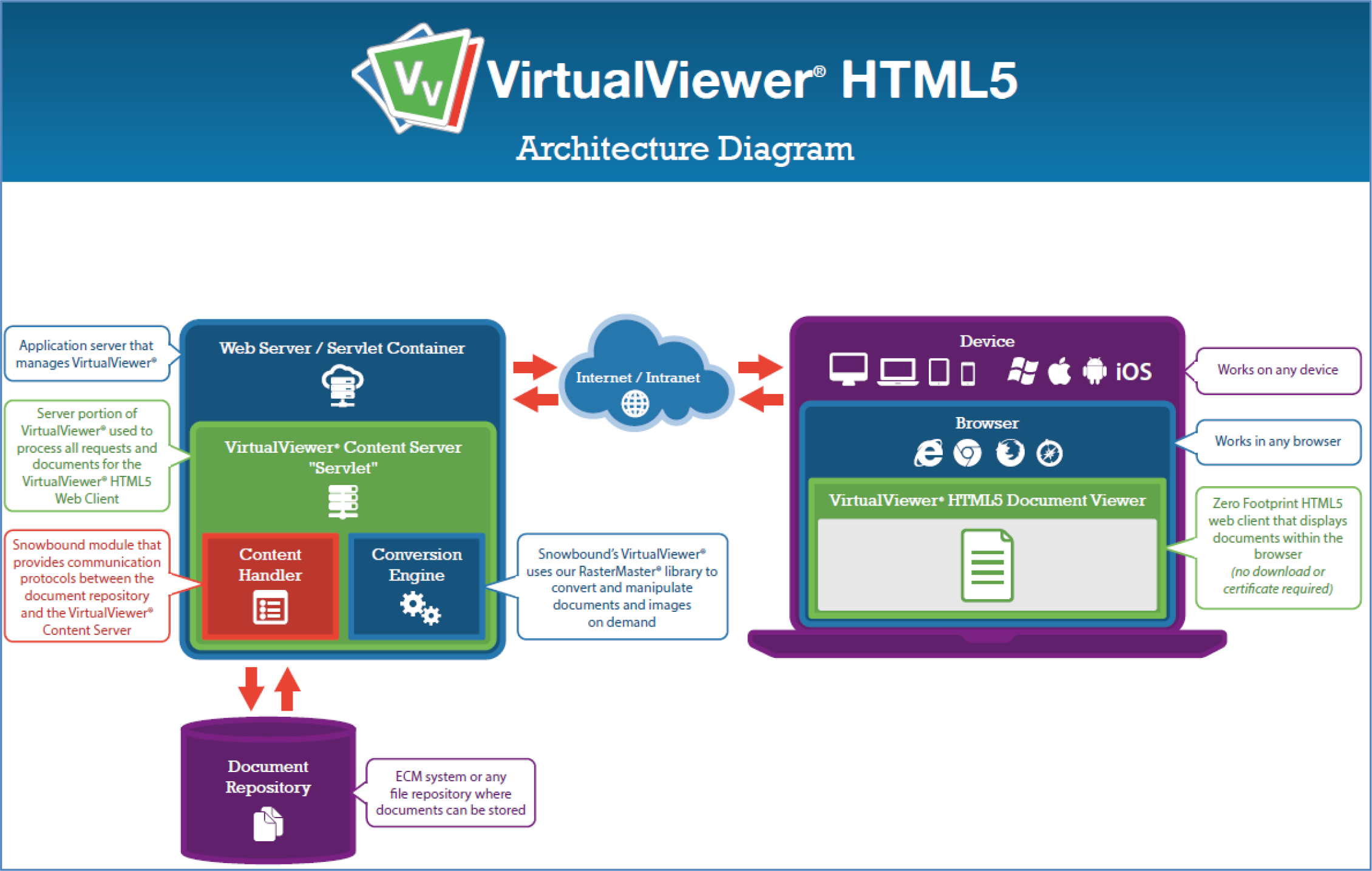Click the Server portion of VirtualViewer callout
Screen dimensions: 1372x871
pyautogui.click(x=87, y=456)
